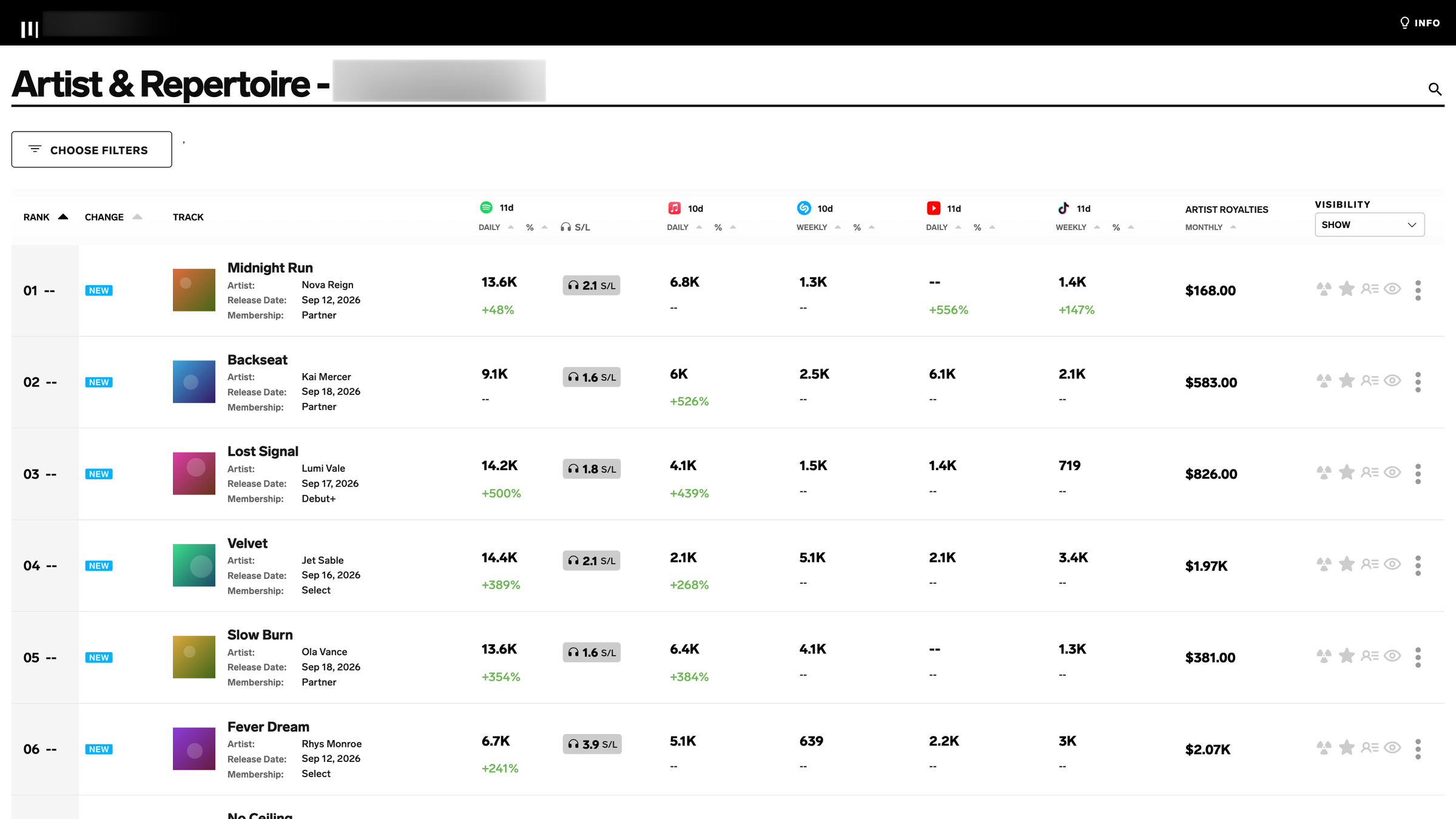Viewport: 1456px width, 819px height.
Task: Toggle visibility eye for Lost Signal
Action: [x=1392, y=472]
